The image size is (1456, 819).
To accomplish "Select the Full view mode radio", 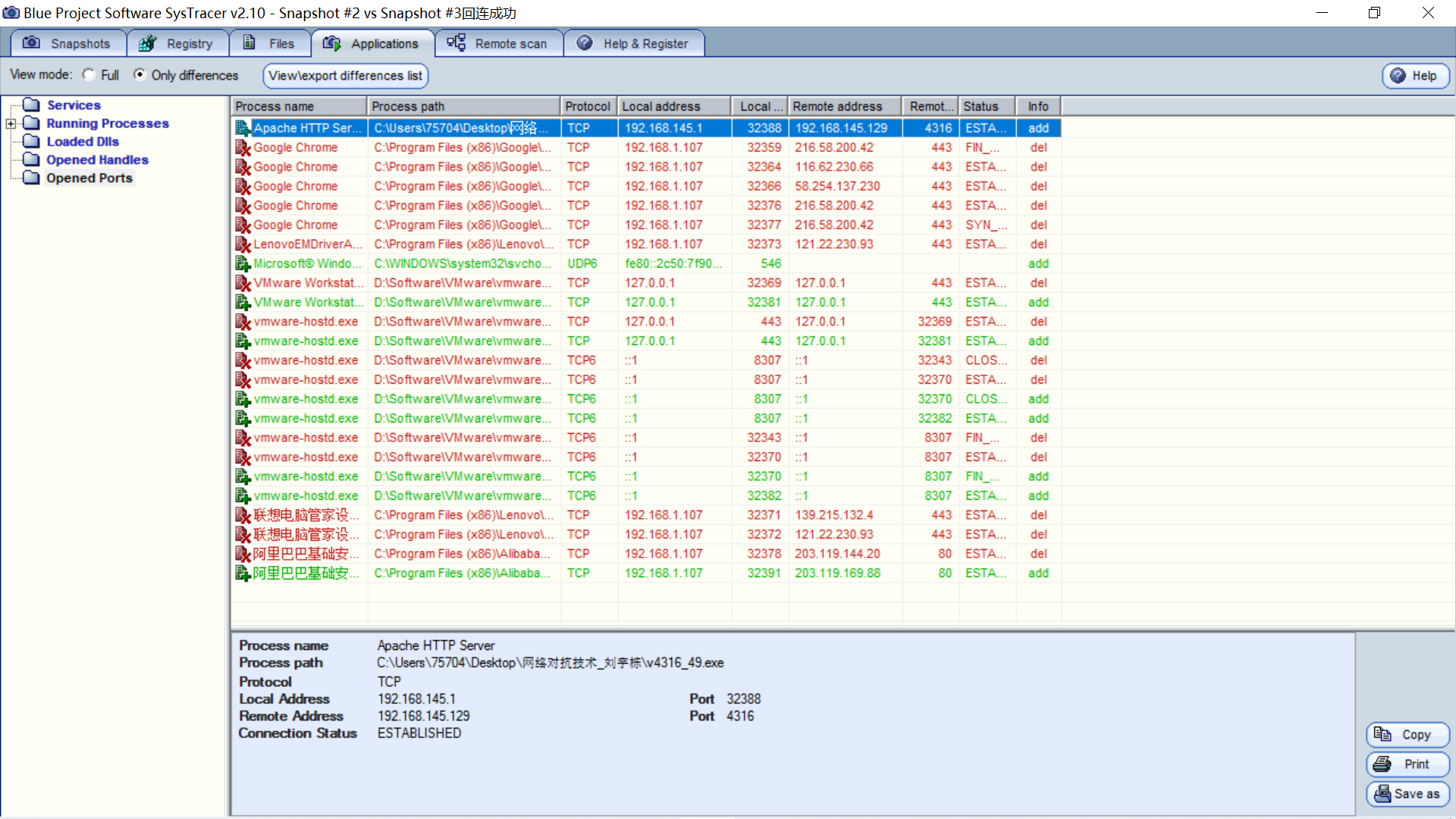I will click(89, 74).
